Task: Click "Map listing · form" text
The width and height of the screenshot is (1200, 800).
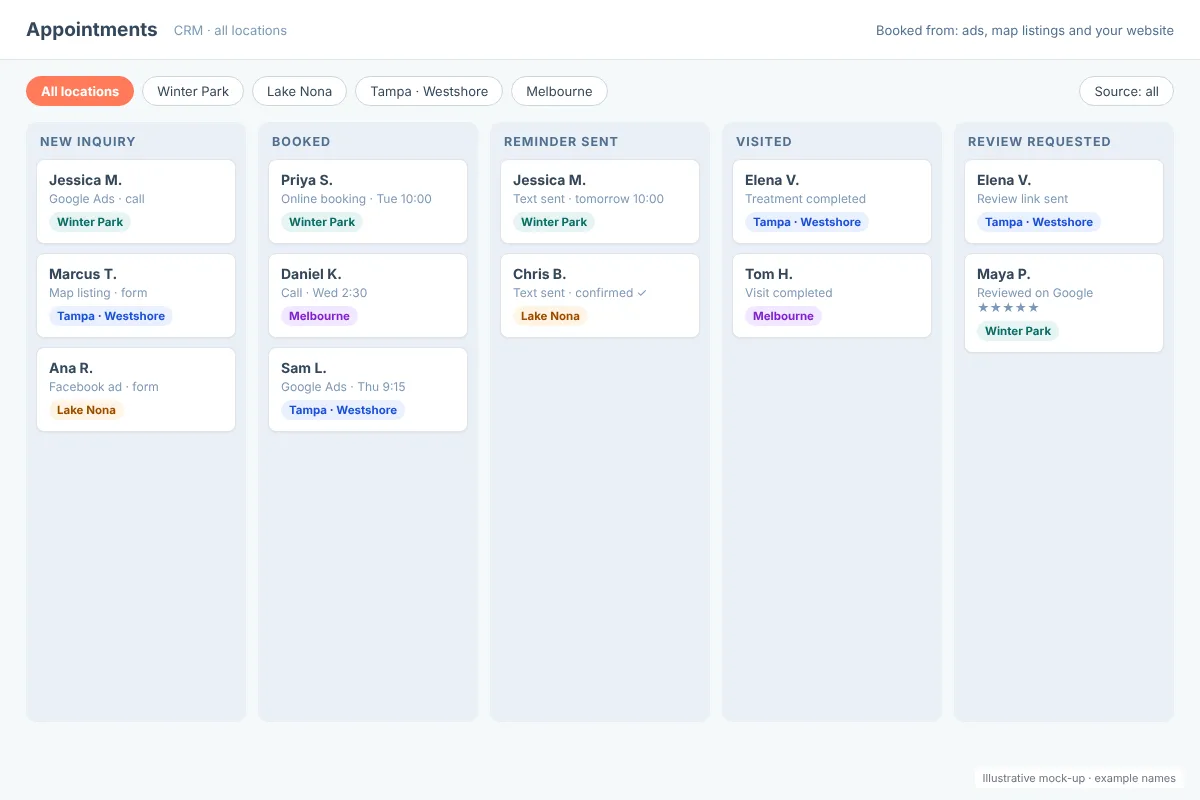Action: pos(98,293)
